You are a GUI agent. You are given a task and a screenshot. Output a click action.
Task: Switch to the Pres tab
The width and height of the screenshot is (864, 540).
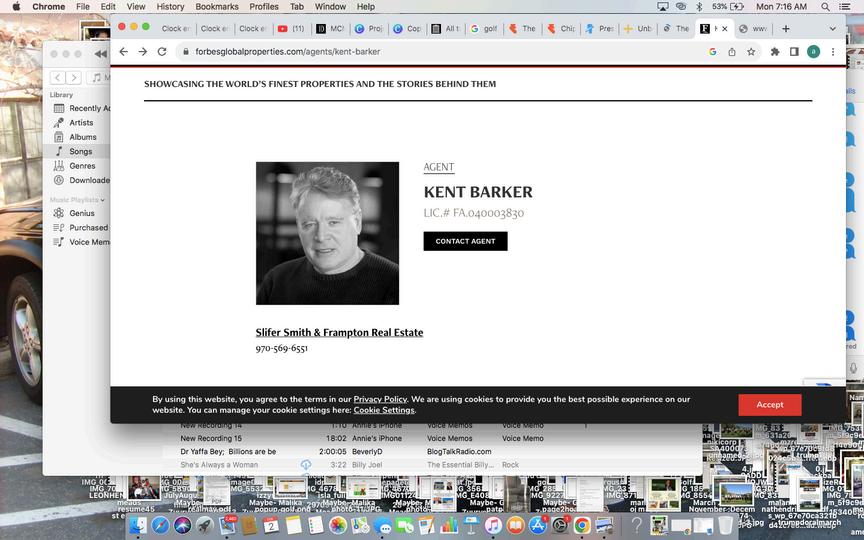(600, 29)
